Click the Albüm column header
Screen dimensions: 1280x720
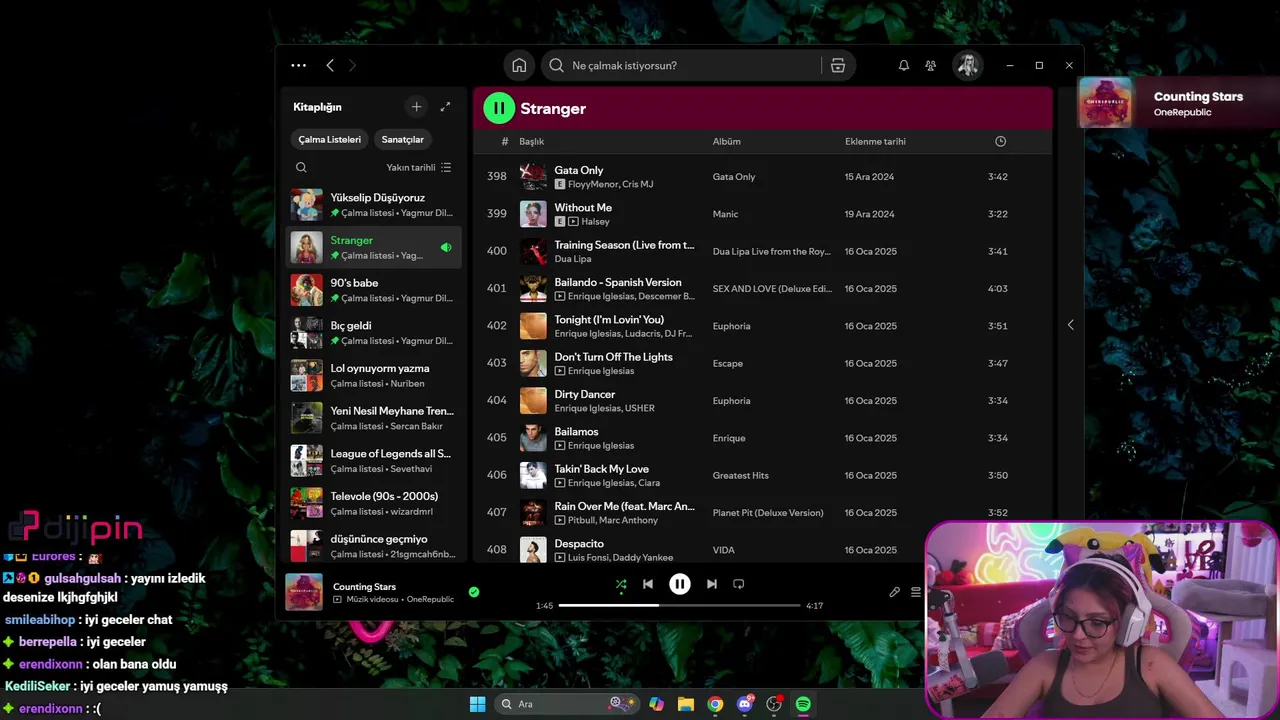pos(726,142)
